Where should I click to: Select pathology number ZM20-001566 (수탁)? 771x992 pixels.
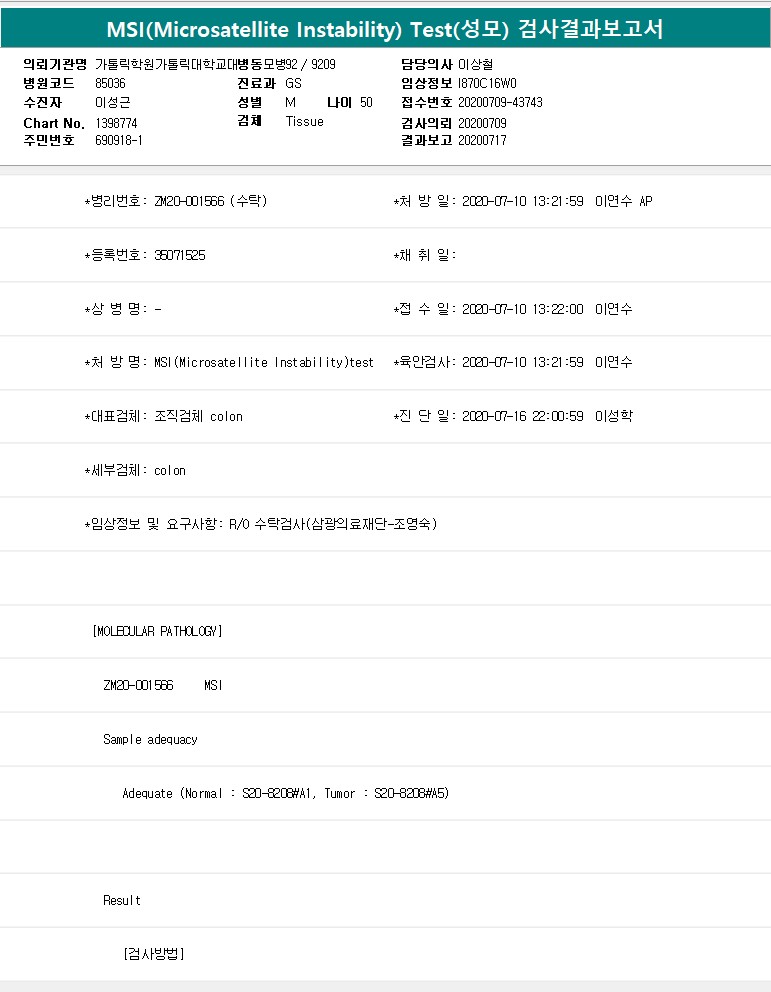click(x=211, y=201)
